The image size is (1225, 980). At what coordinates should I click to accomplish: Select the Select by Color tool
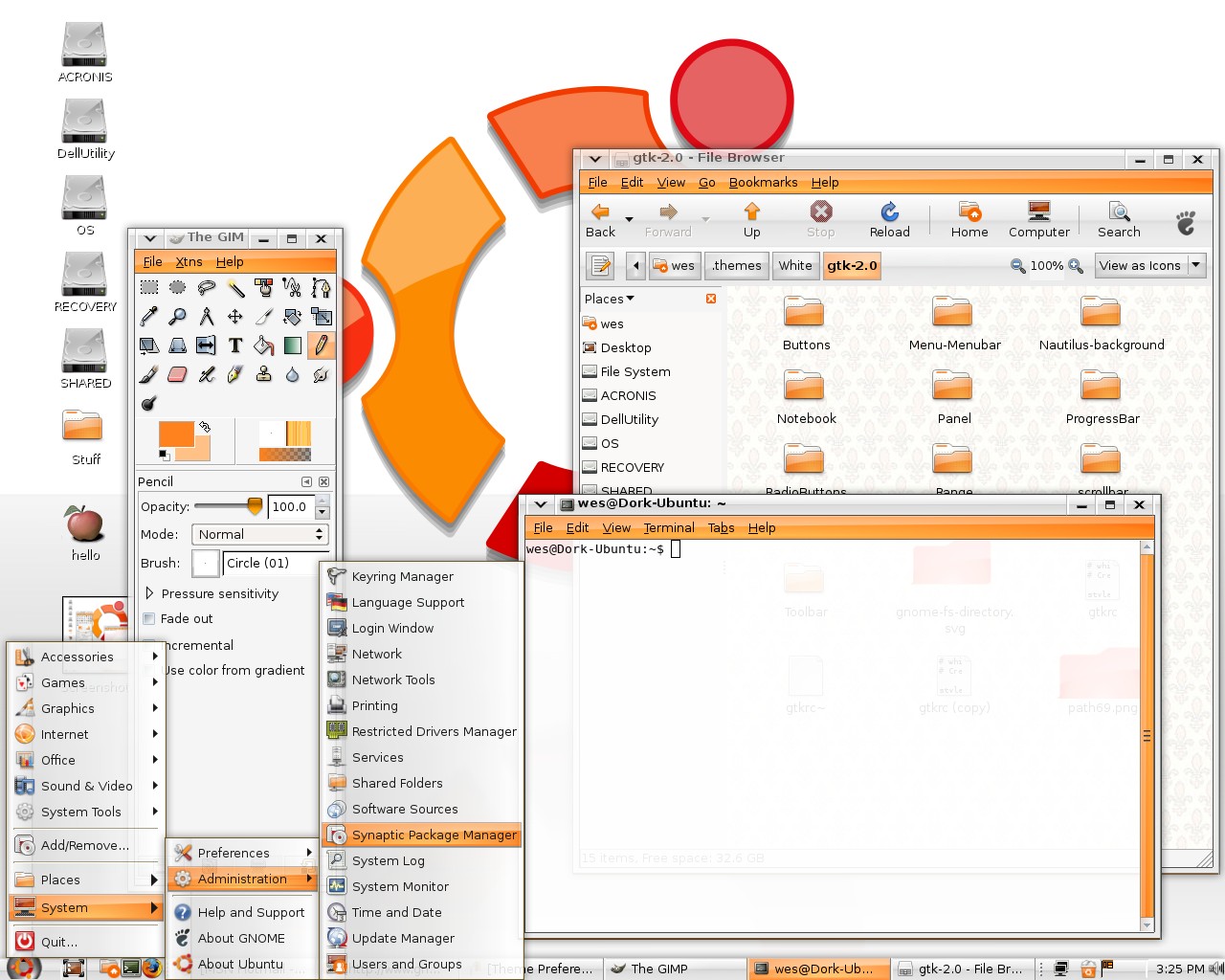264,287
